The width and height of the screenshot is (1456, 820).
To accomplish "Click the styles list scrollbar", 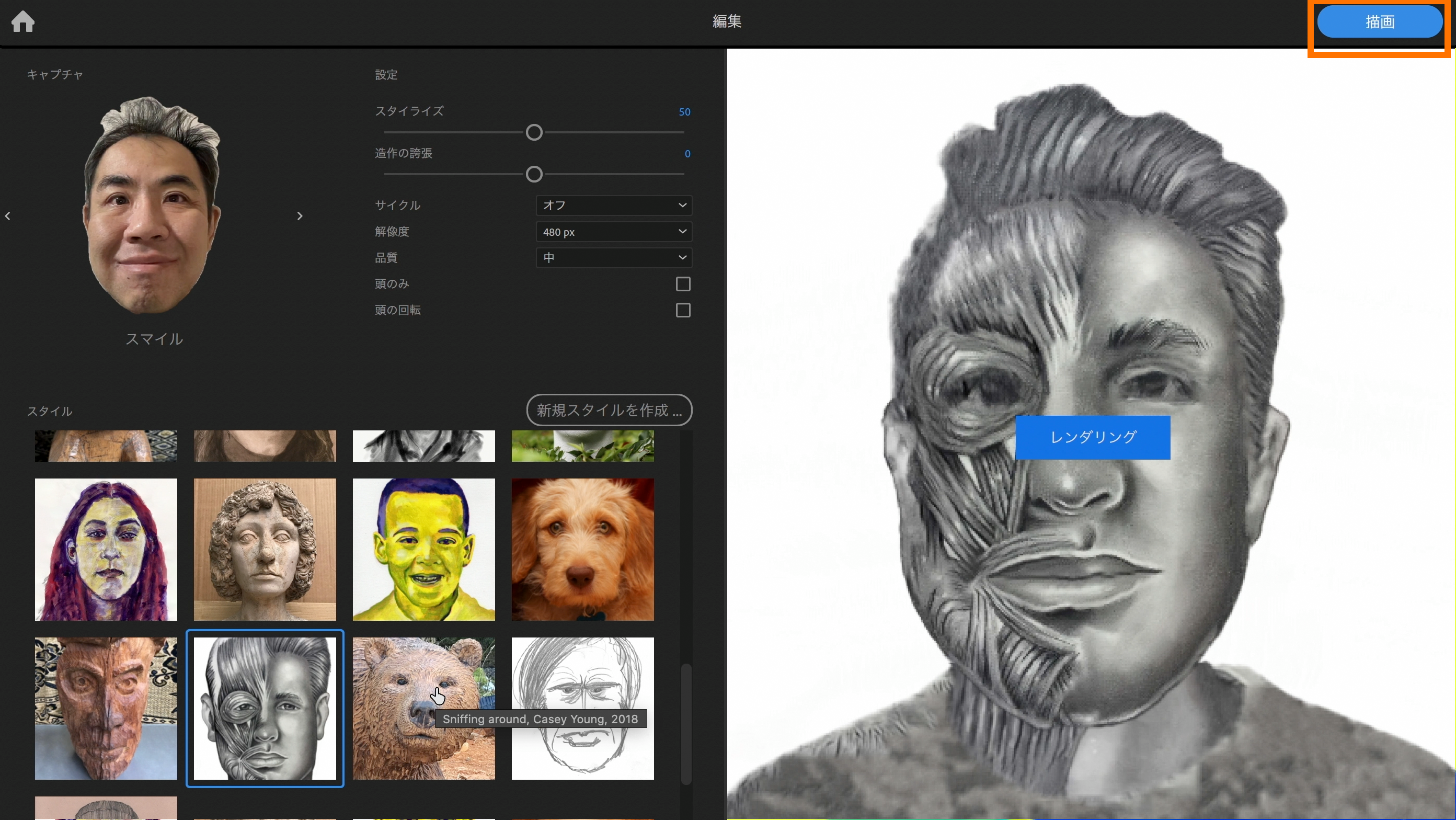I will [685, 724].
